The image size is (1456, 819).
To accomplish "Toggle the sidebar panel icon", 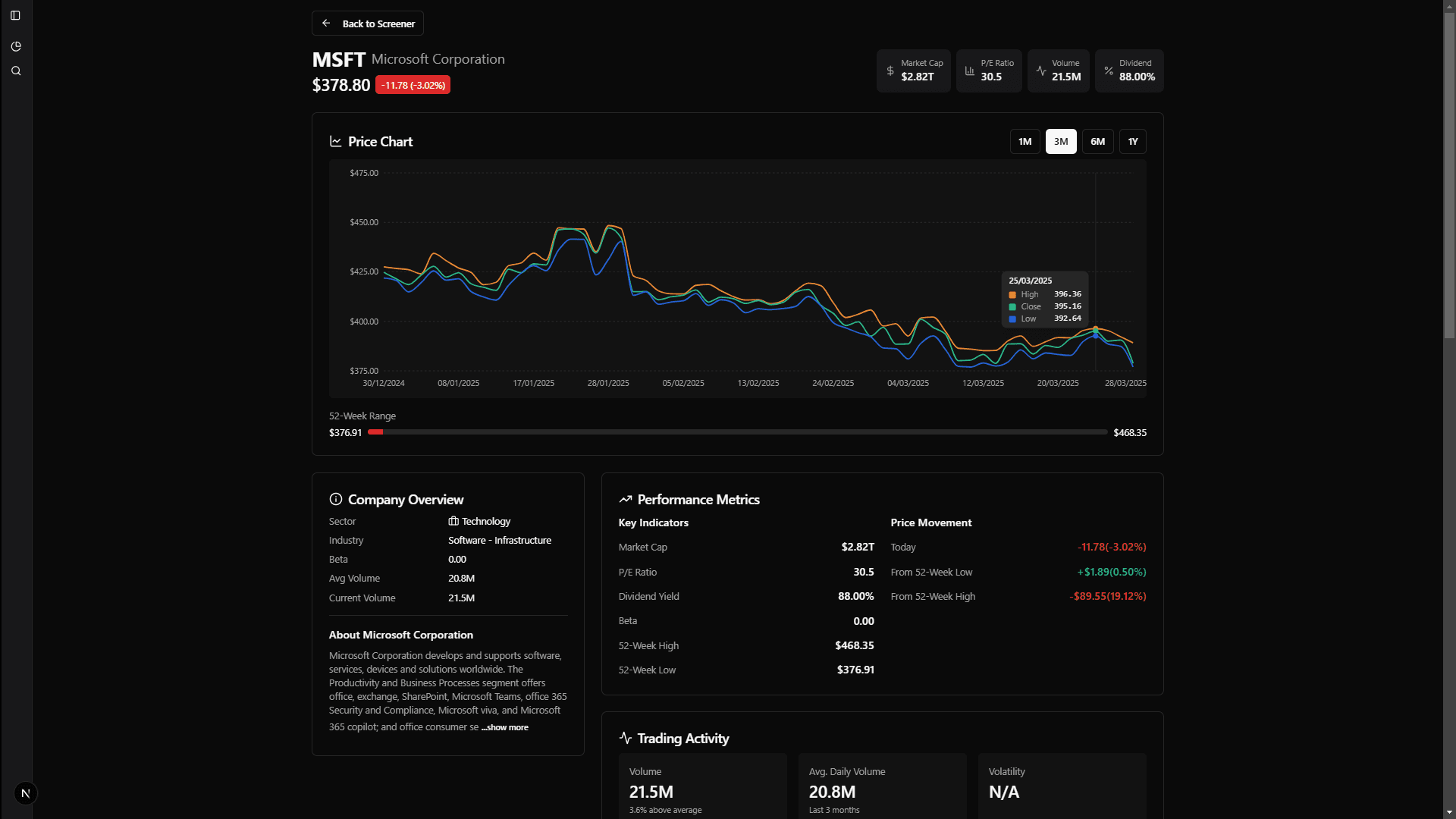I will 15,15.
